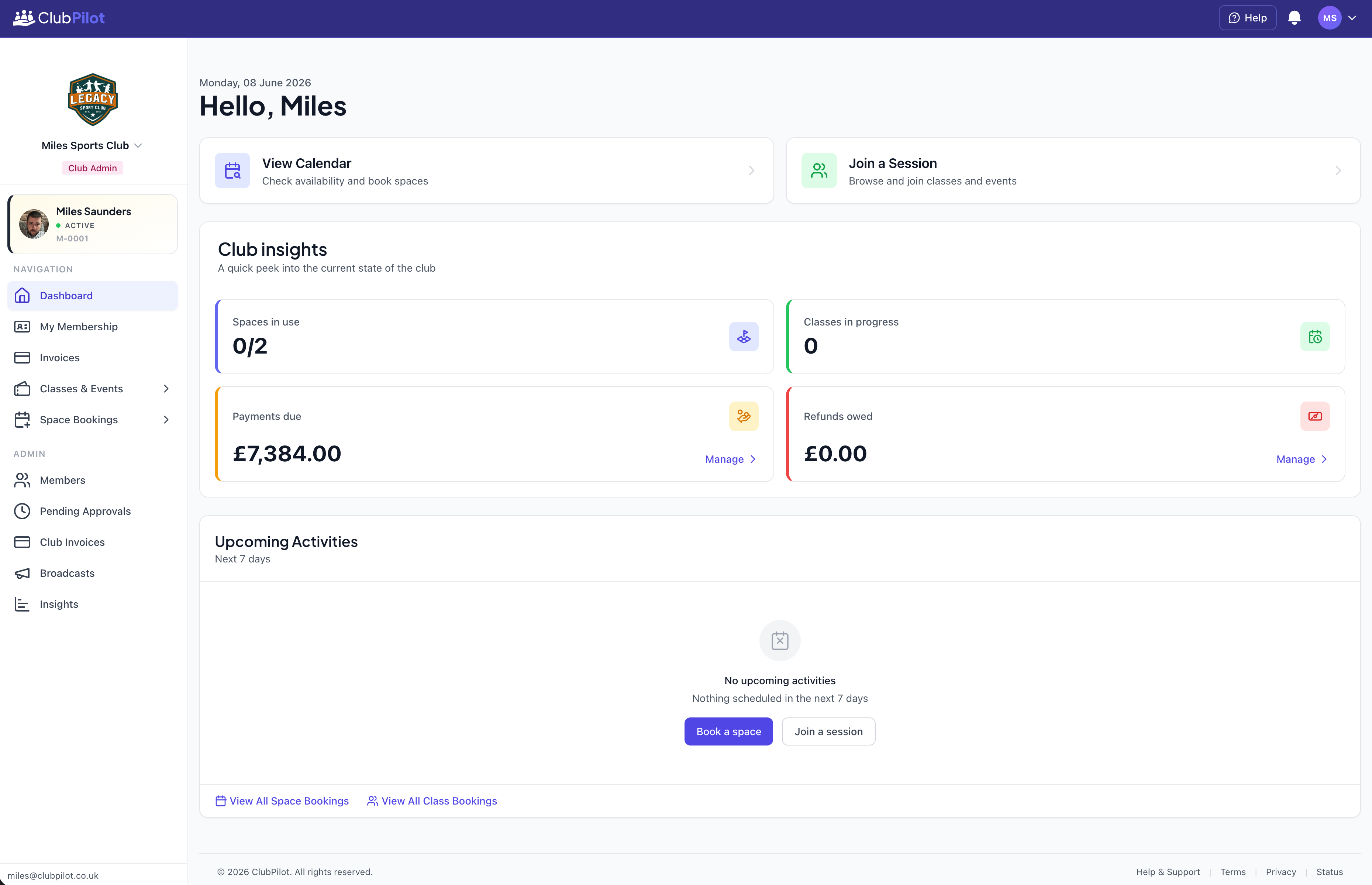Open the Invoices page
This screenshot has height=885, width=1372.
[93, 358]
